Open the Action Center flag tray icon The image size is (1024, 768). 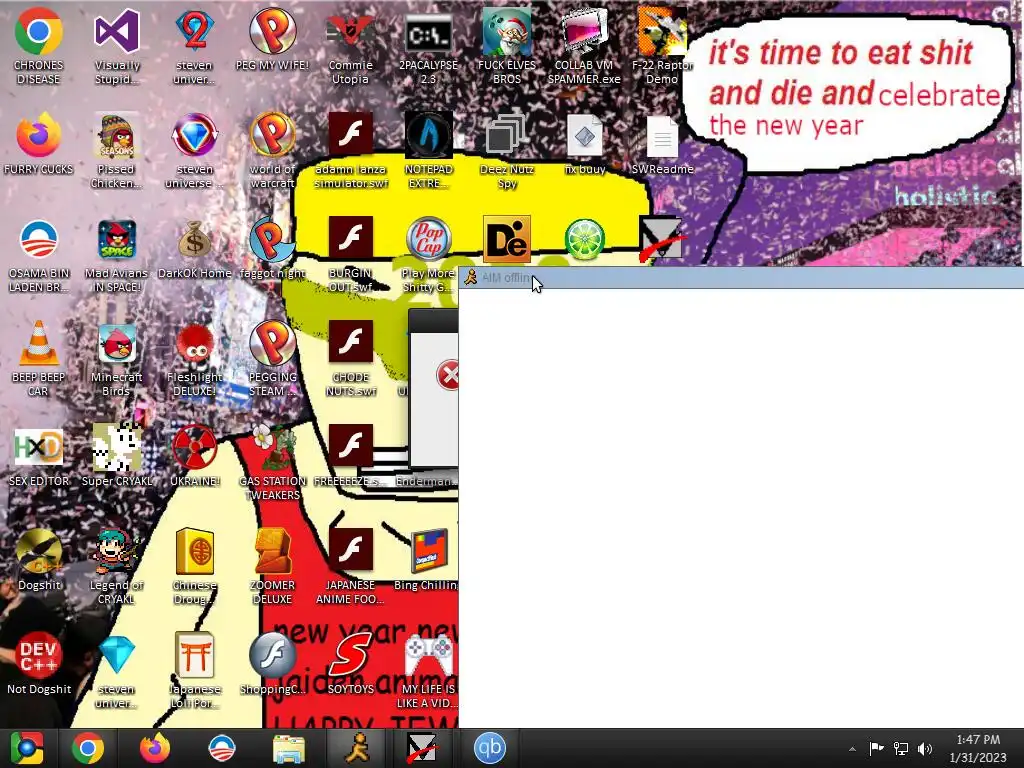876,748
